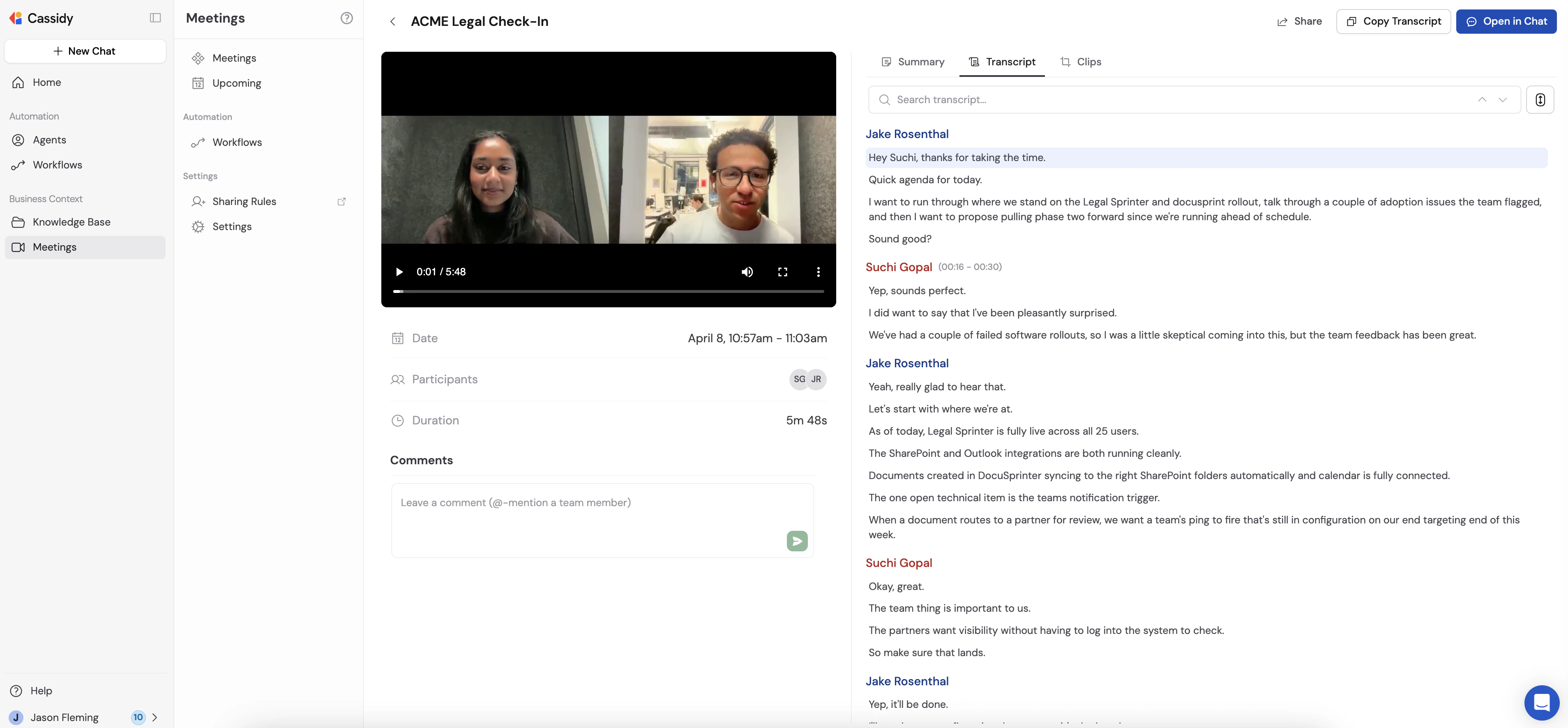1568x728 pixels.
Task: Copy the meeting transcript
Action: click(1393, 21)
